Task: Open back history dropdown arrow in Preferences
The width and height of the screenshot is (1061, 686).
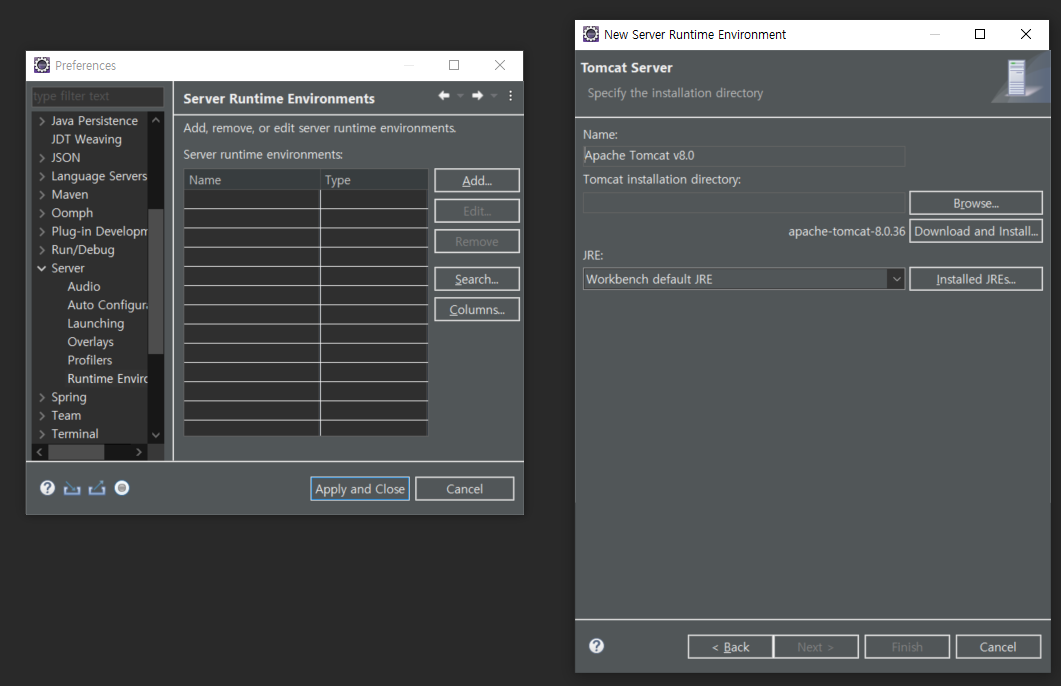Action: pyautogui.click(x=460, y=96)
